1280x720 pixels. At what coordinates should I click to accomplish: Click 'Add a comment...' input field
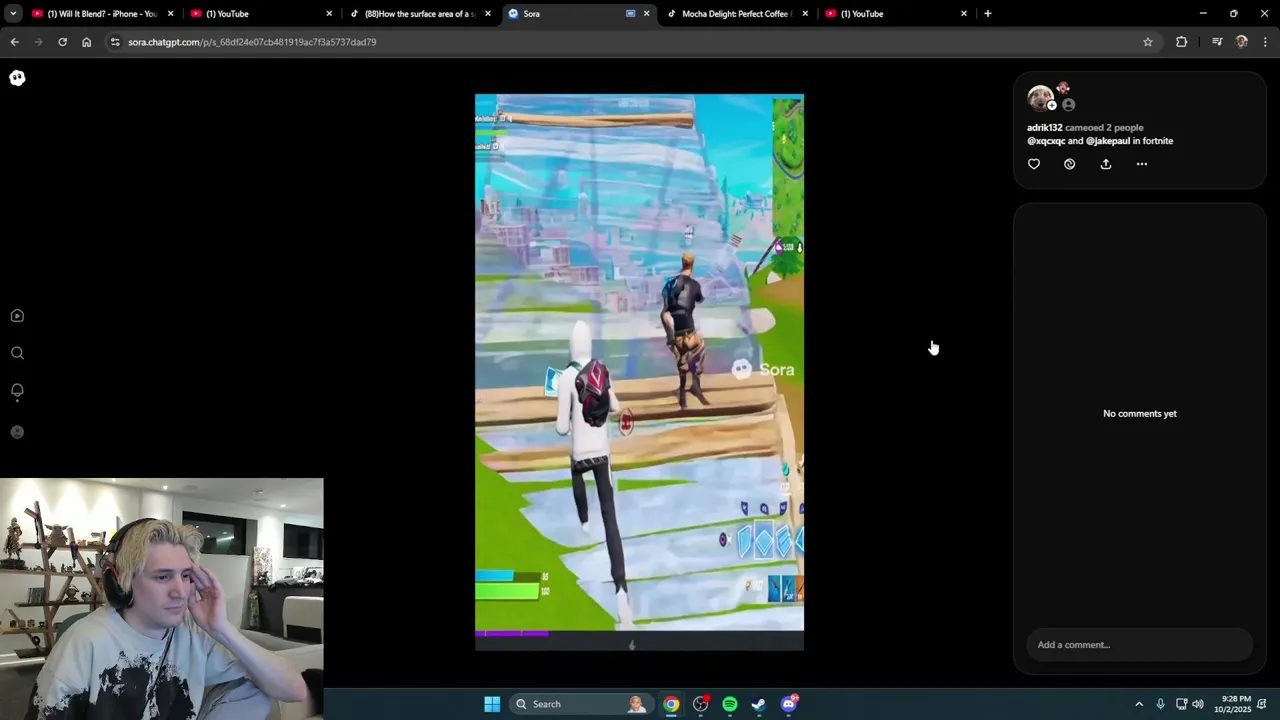(1140, 645)
